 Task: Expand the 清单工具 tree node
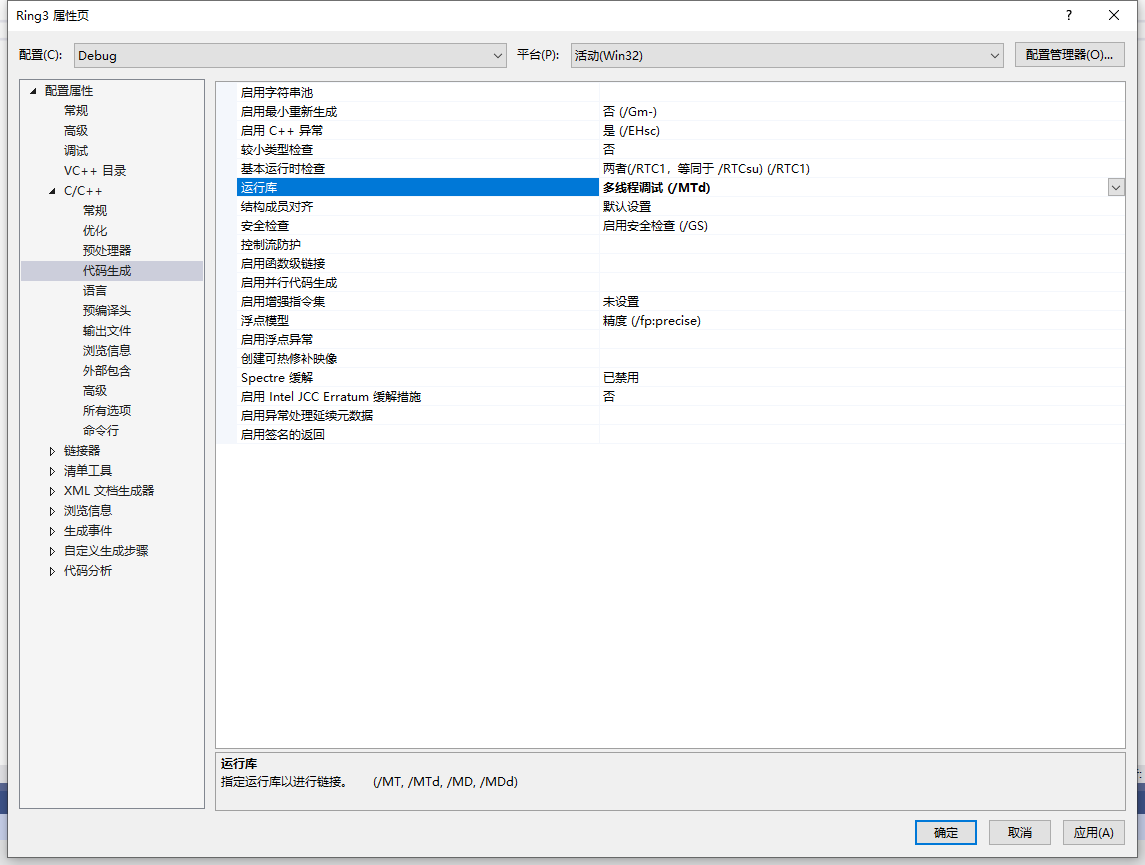[52, 471]
